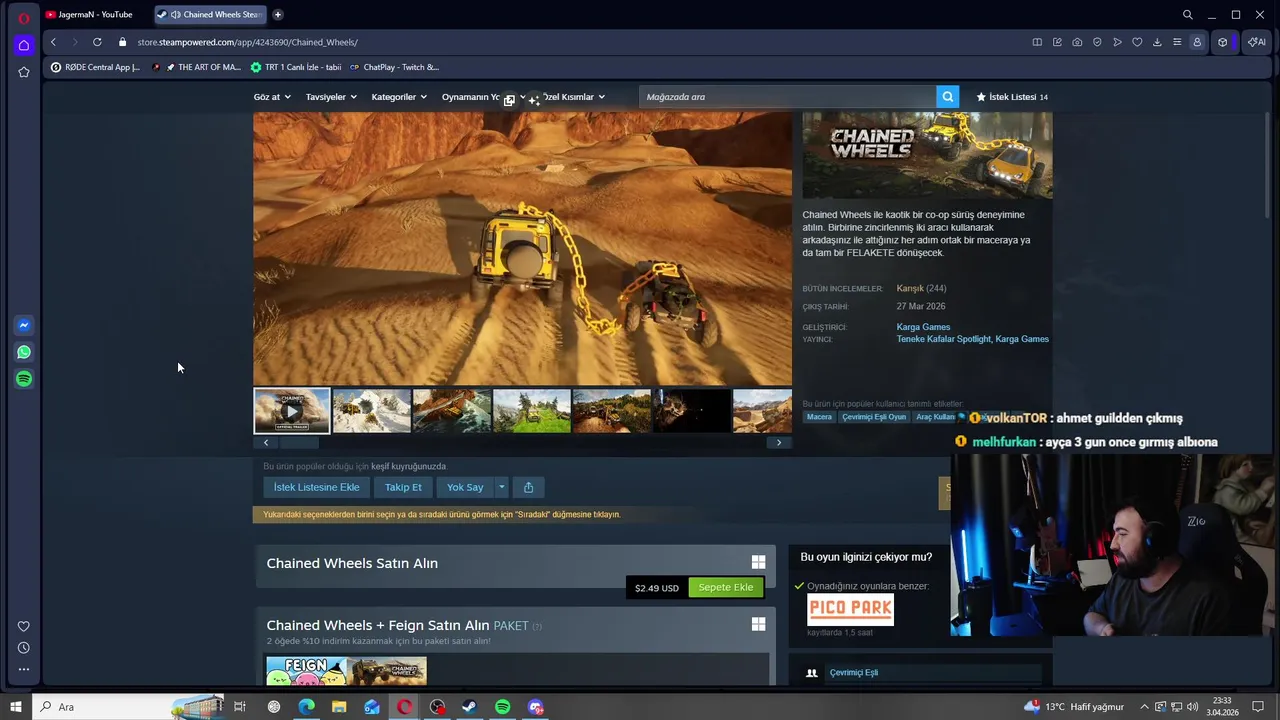The height and width of the screenshot is (720, 1280).
Task: Select the dark night screenshot thumbnail
Action: tap(692, 411)
